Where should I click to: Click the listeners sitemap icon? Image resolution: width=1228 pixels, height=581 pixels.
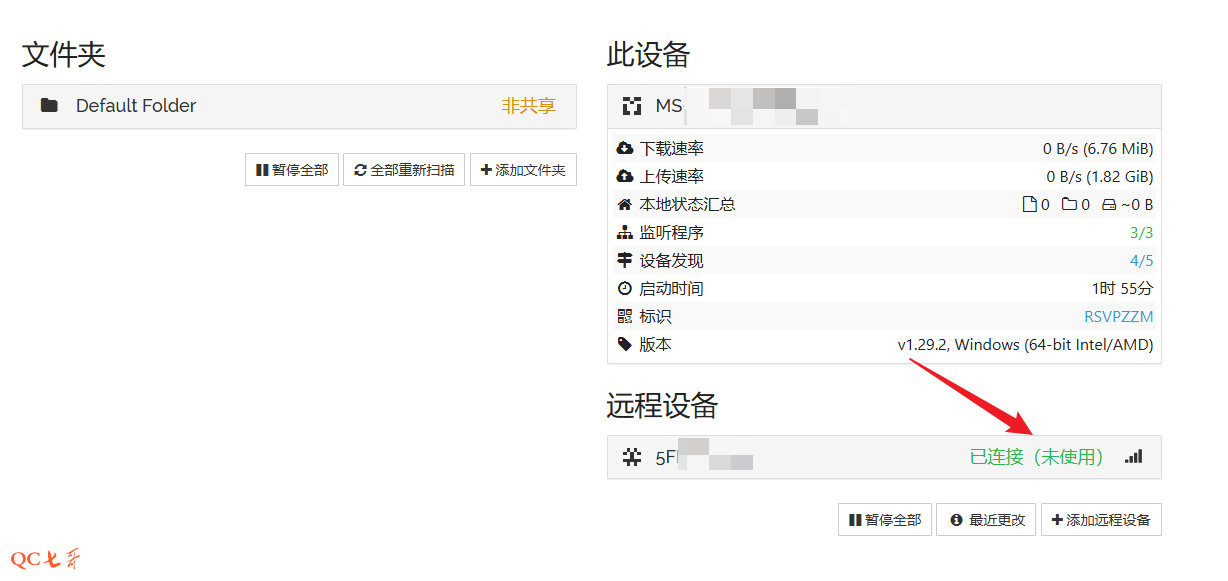[625, 233]
